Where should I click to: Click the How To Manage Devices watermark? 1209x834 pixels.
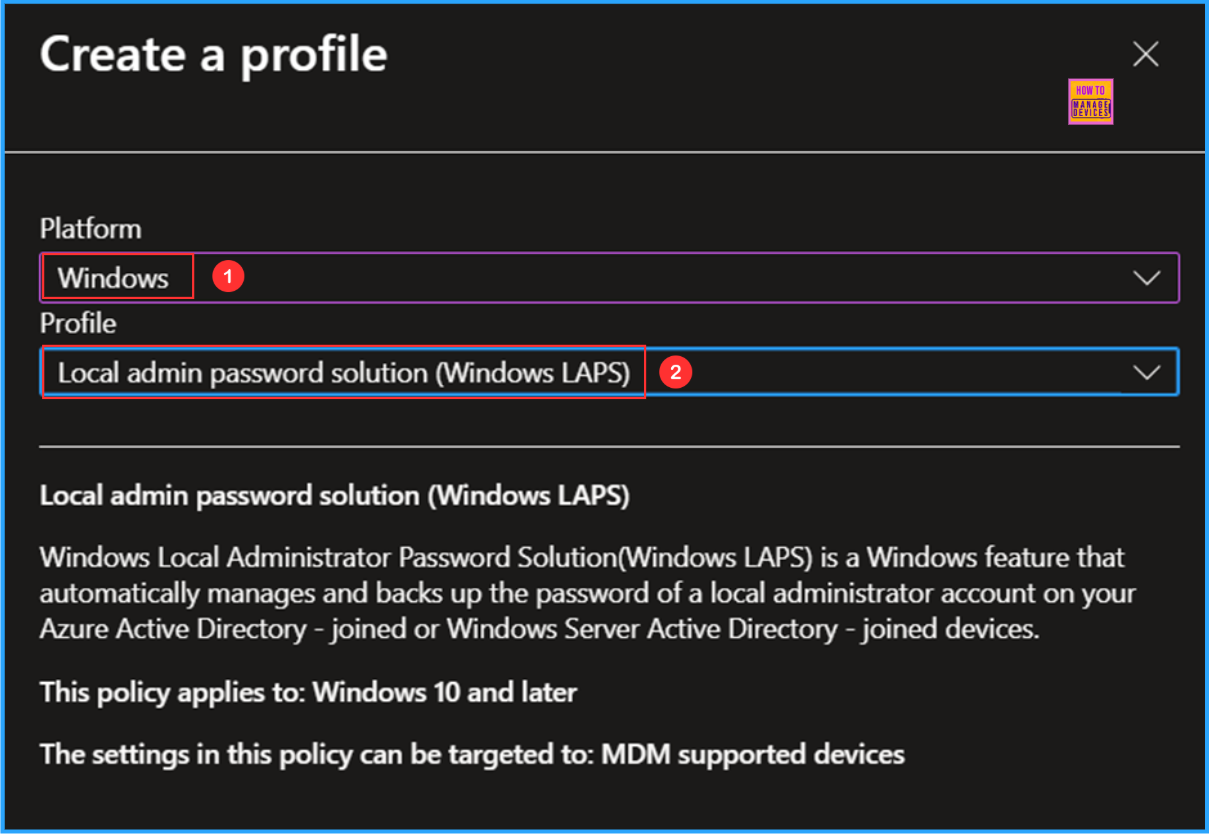[1090, 101]
